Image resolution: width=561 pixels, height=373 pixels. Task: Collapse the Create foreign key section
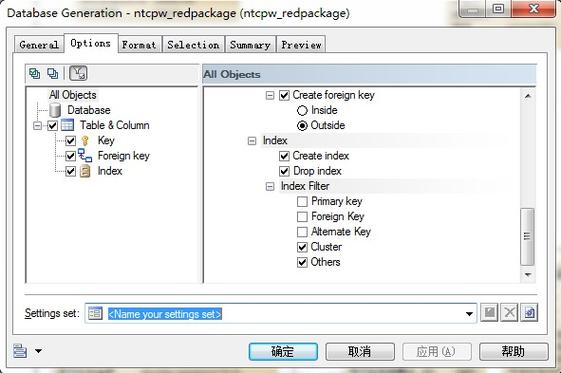[x=270, y=95]
